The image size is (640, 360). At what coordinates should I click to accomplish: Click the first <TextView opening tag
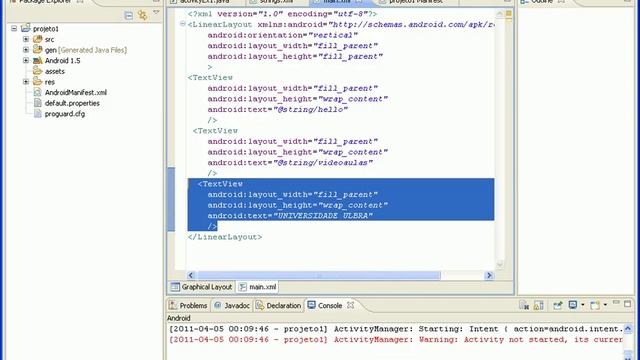pyautogui.click(x=210, y=78)
